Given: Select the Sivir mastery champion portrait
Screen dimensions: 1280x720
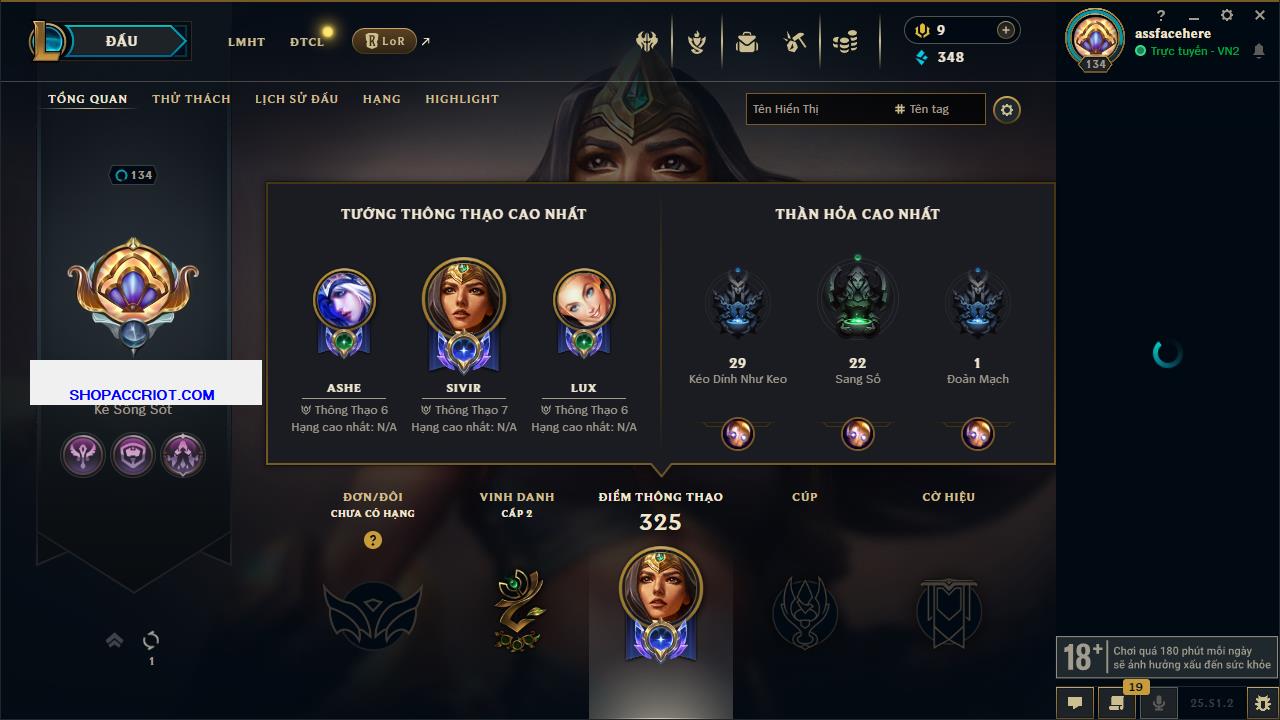Looking at the screenshot, I should tap(464, 298).
